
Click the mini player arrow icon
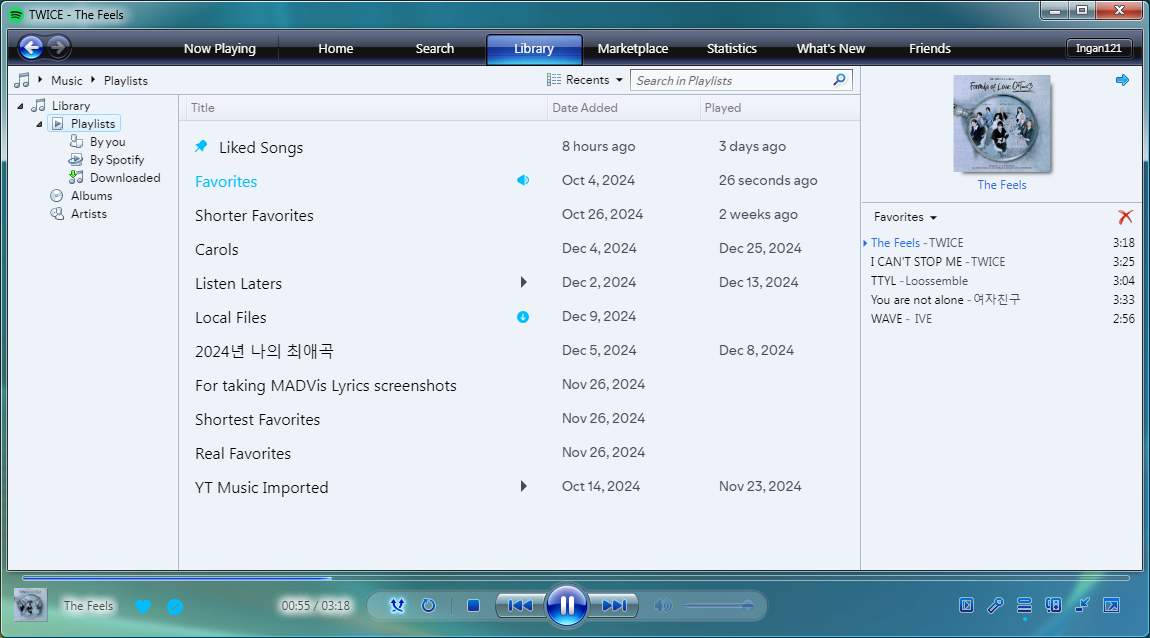coord(1083,605)
